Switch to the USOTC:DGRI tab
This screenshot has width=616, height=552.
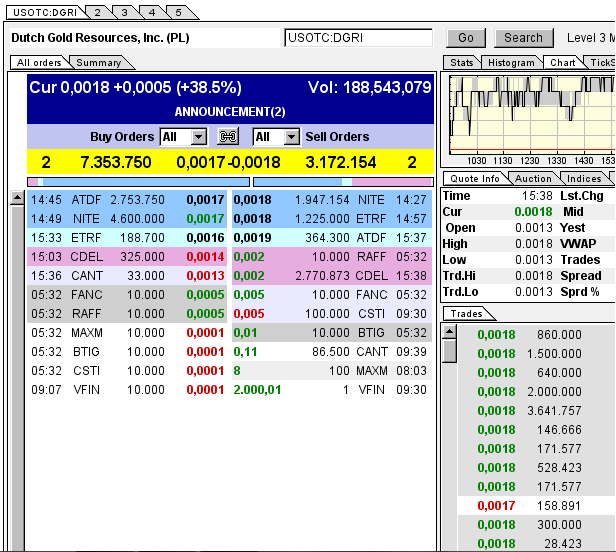(x=45, y=13)
